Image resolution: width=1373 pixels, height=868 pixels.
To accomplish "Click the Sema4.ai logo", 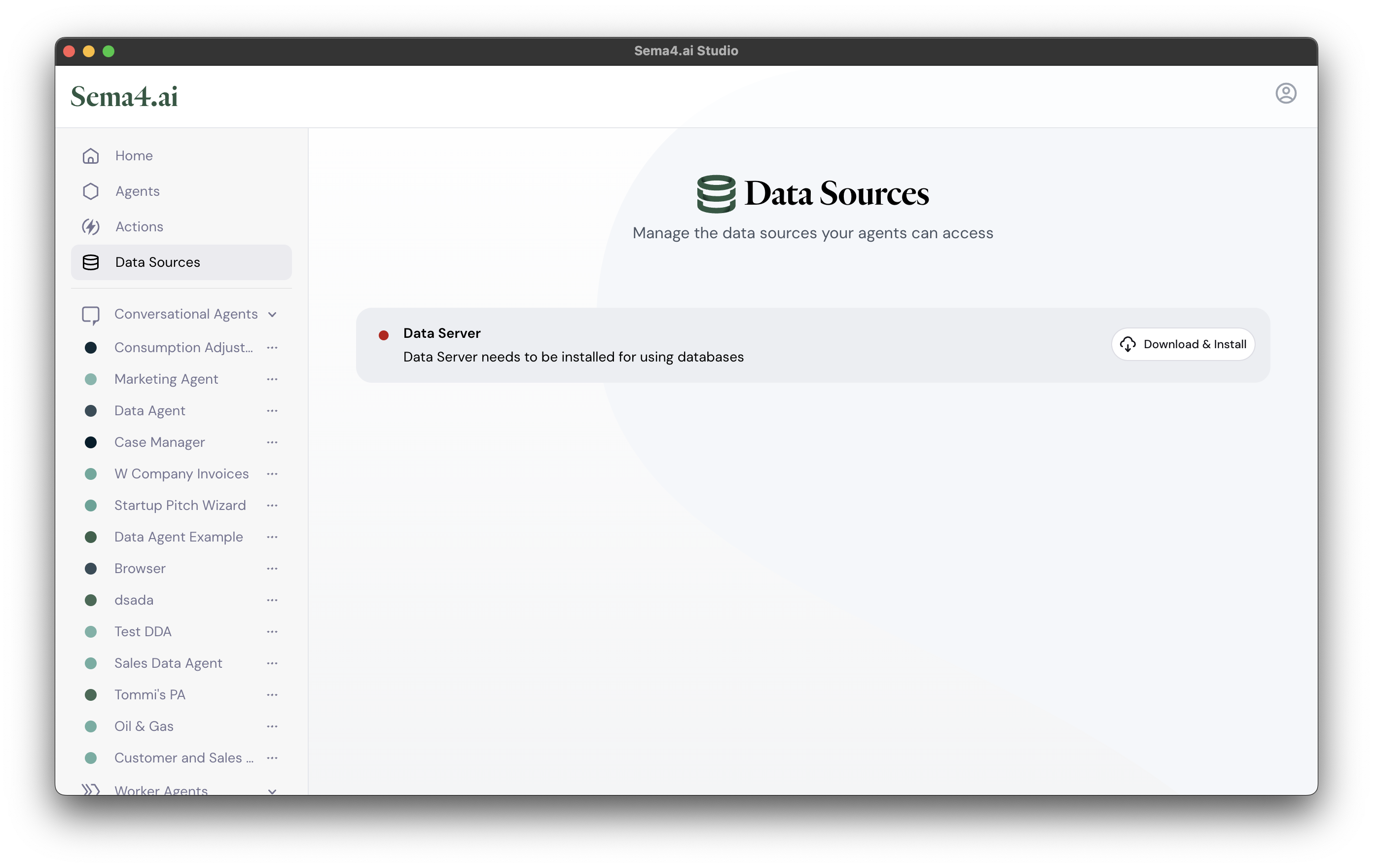I will 124,96.
